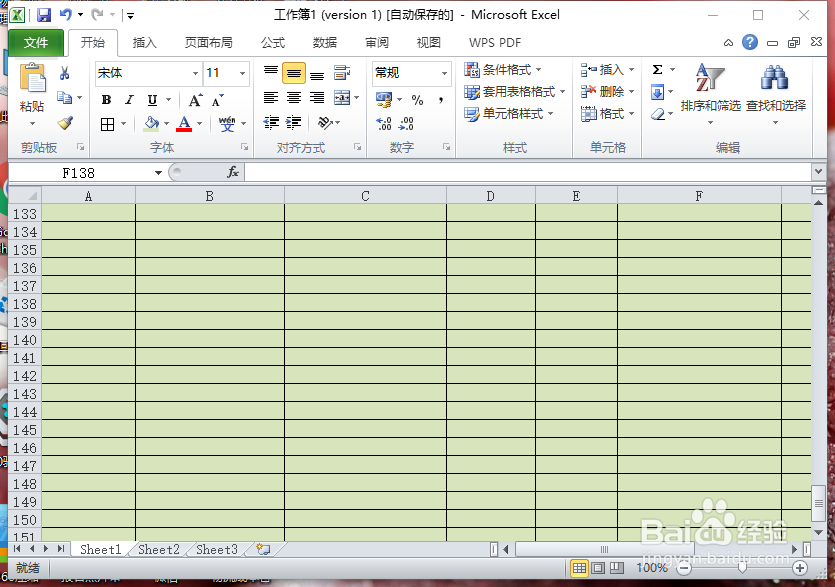835x587 pixels.
Task: Open the 宋体 font name dropdown
Action: pyautogui.click(x=194, y=73)
